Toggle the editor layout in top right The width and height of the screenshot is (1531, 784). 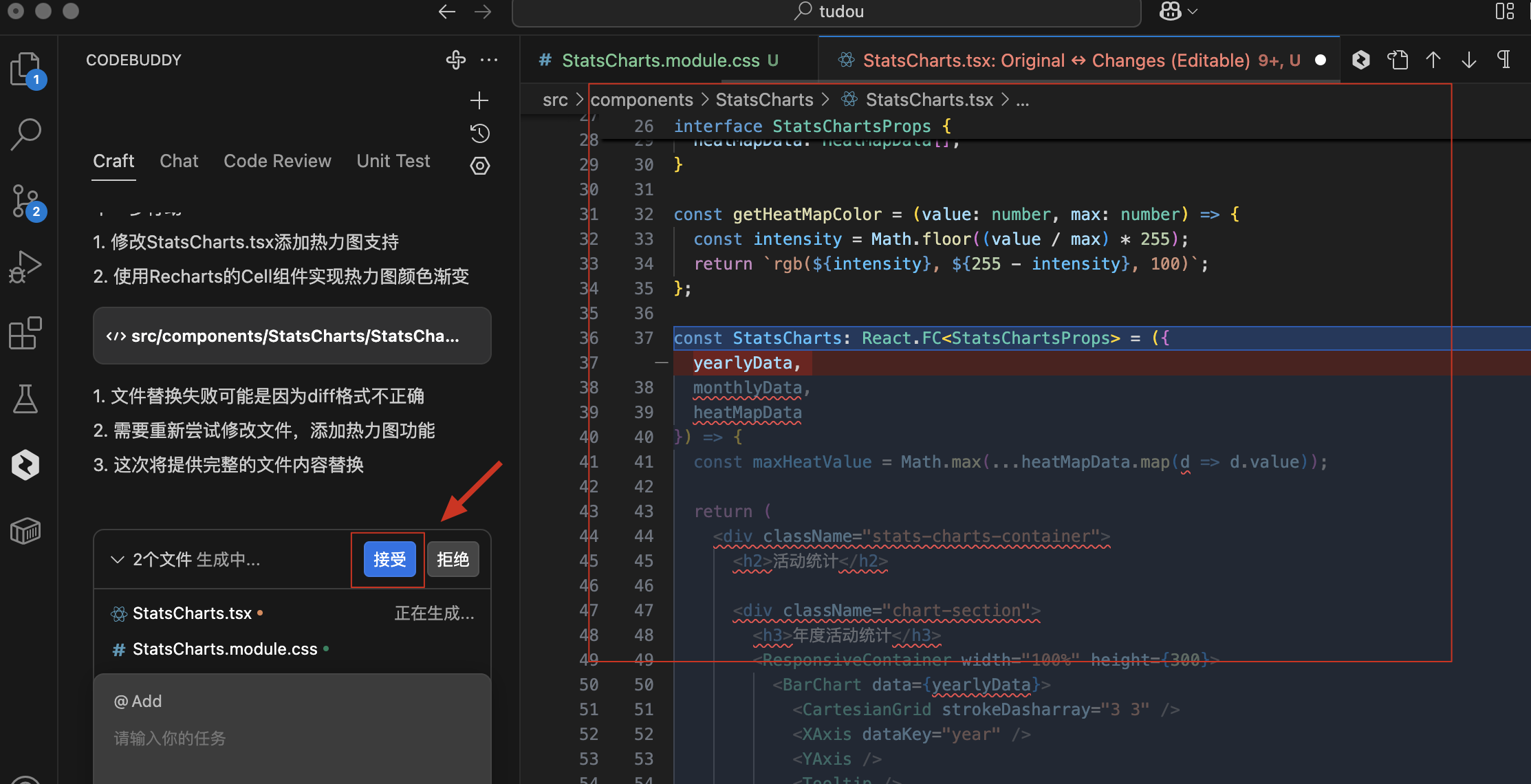[x=1504, y=11]
